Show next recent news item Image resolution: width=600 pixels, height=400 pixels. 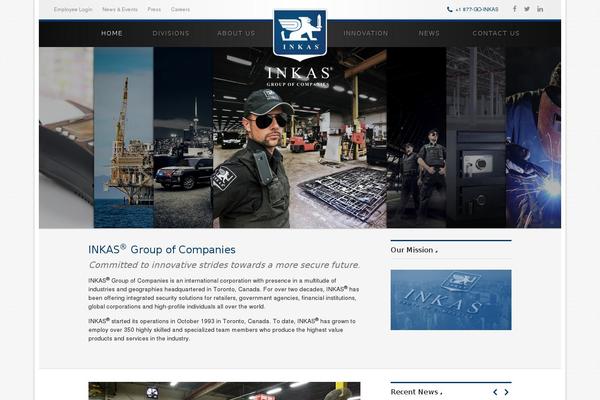[x=506, y=392]
